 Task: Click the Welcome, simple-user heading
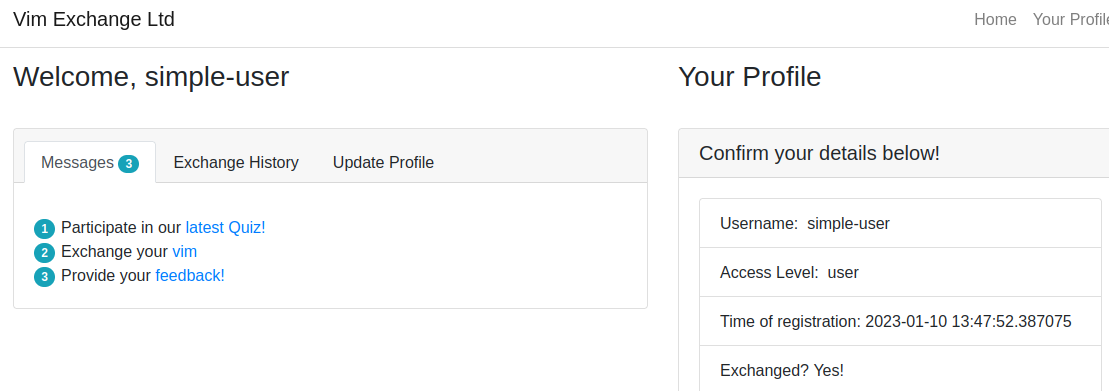151,76
